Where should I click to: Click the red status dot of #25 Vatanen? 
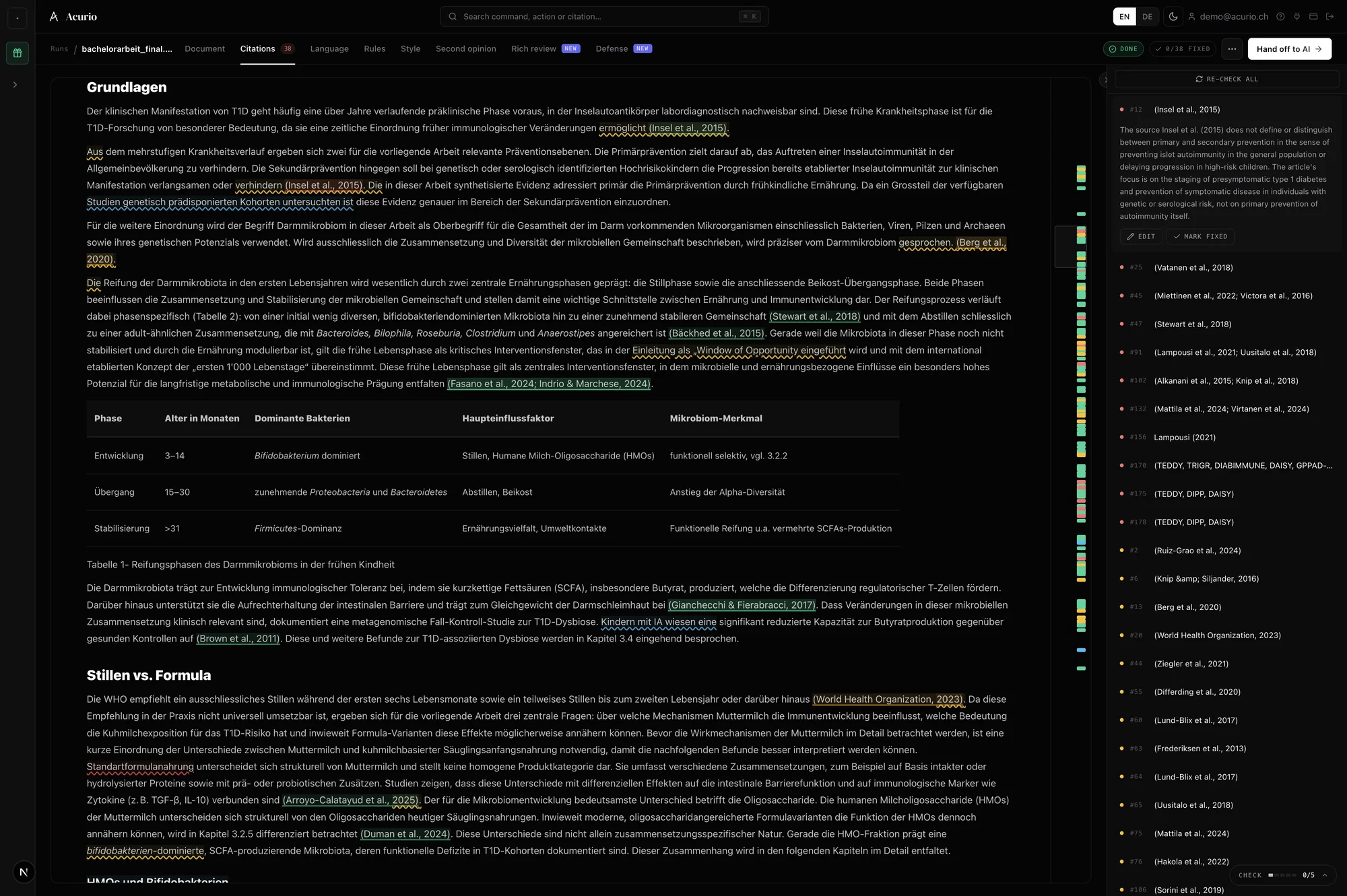[1121, 268]
